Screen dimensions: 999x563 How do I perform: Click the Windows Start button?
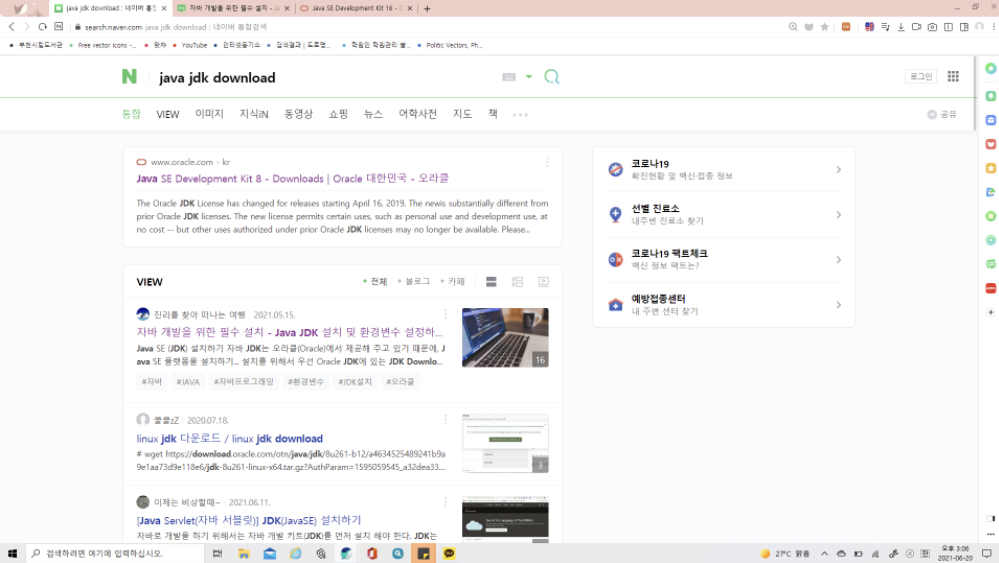12,553
